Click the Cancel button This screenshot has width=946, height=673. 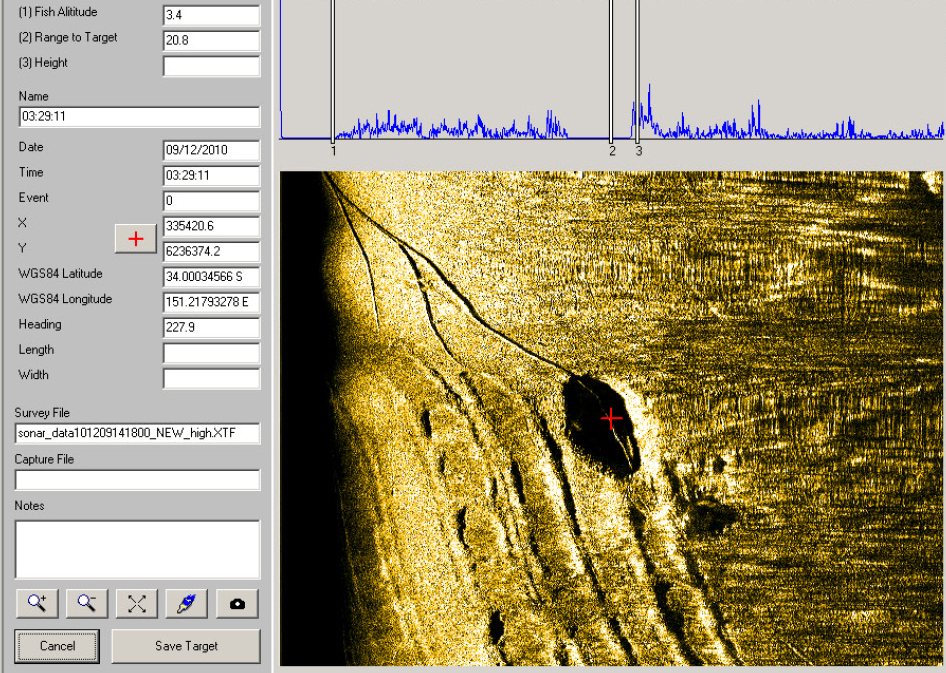tap(57, 646)
